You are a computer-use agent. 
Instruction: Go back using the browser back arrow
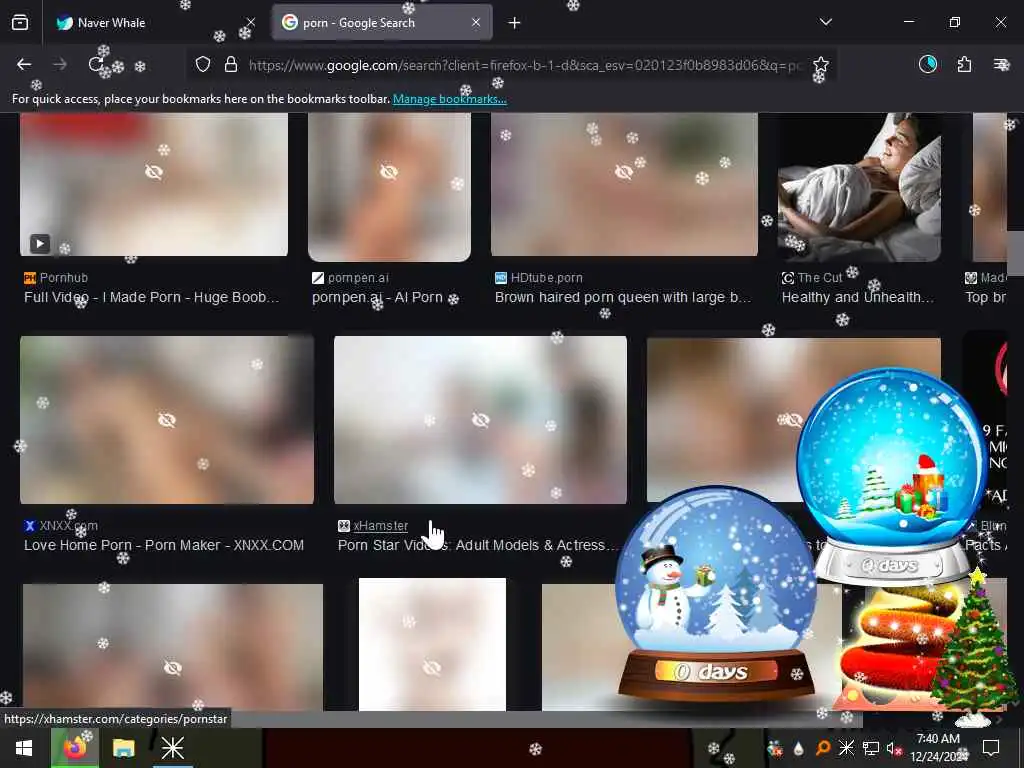tap(24, 64)
